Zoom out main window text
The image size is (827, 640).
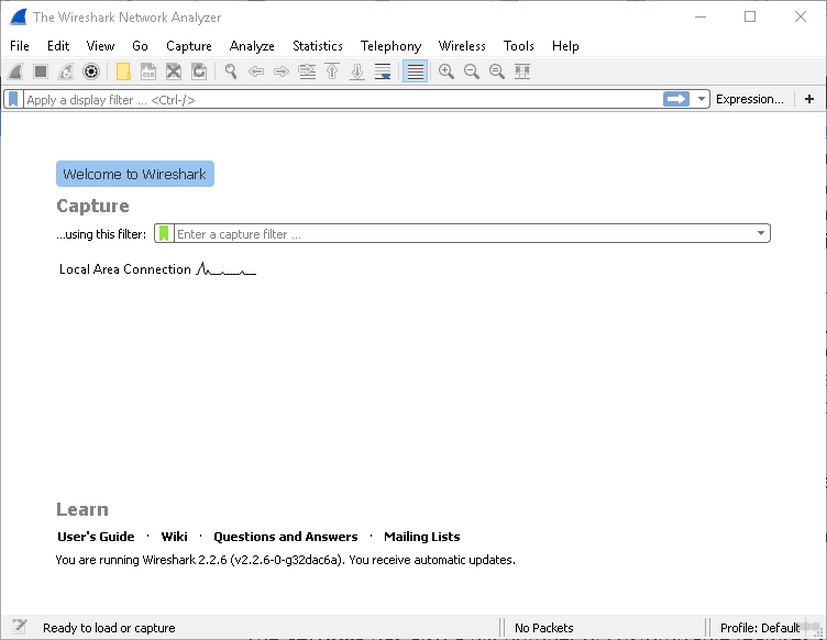[472, 71]
